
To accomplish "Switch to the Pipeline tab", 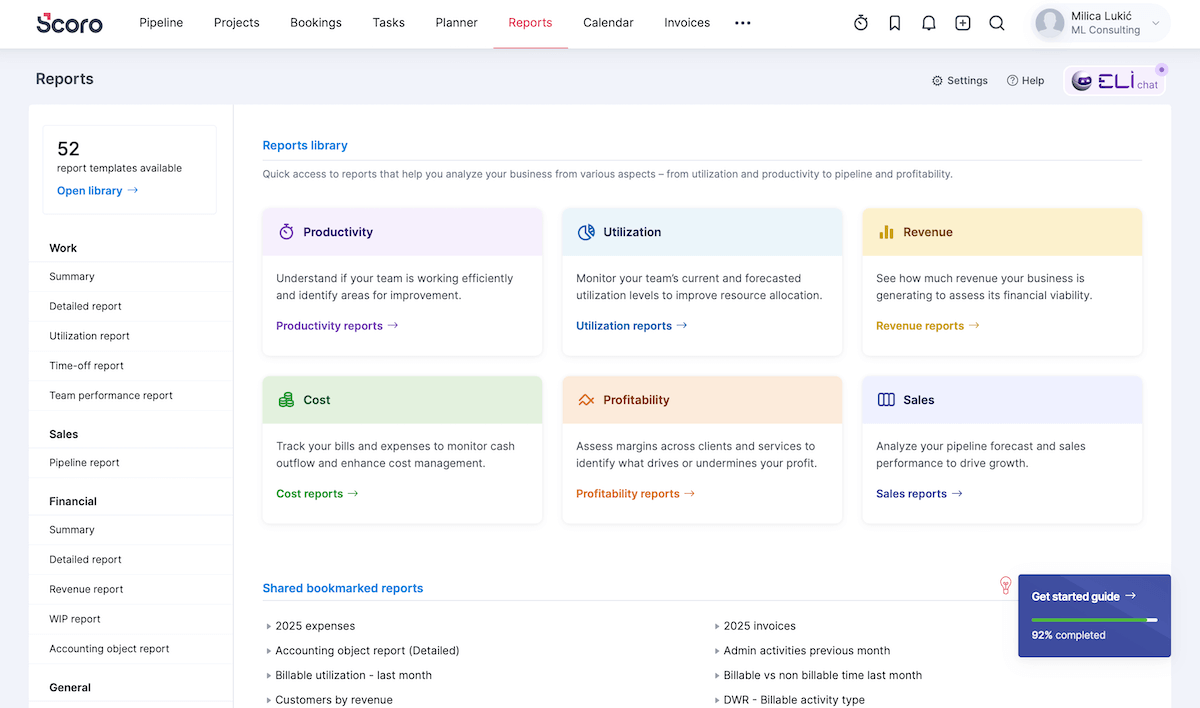I will point(161,22).
